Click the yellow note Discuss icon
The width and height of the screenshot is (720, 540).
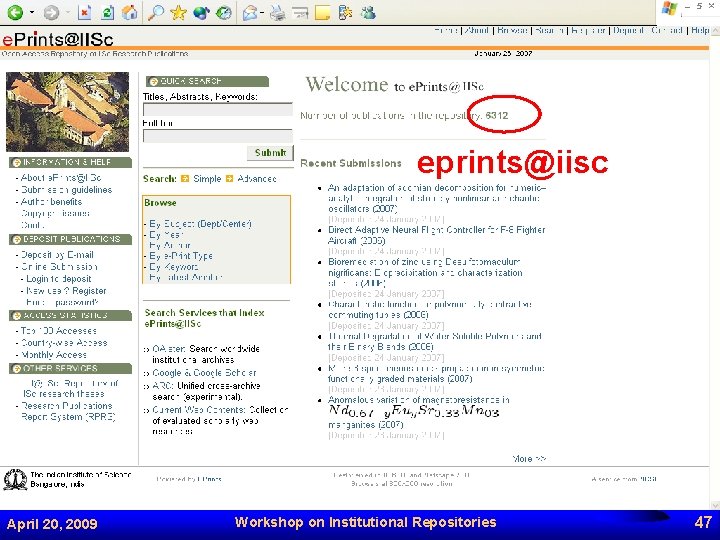322,12
